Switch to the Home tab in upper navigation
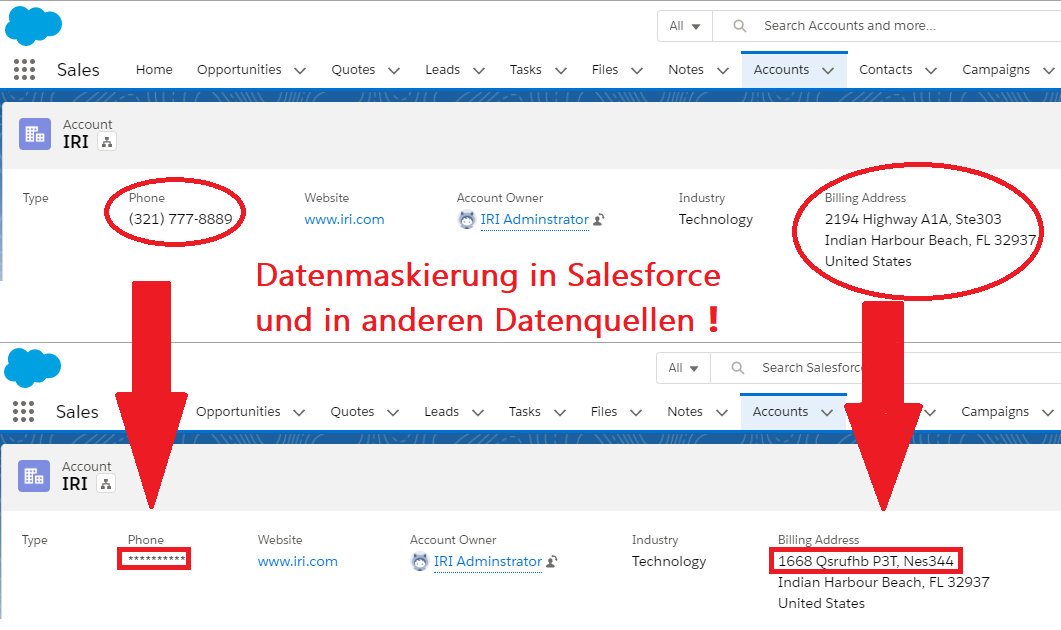 click(154, 70)
